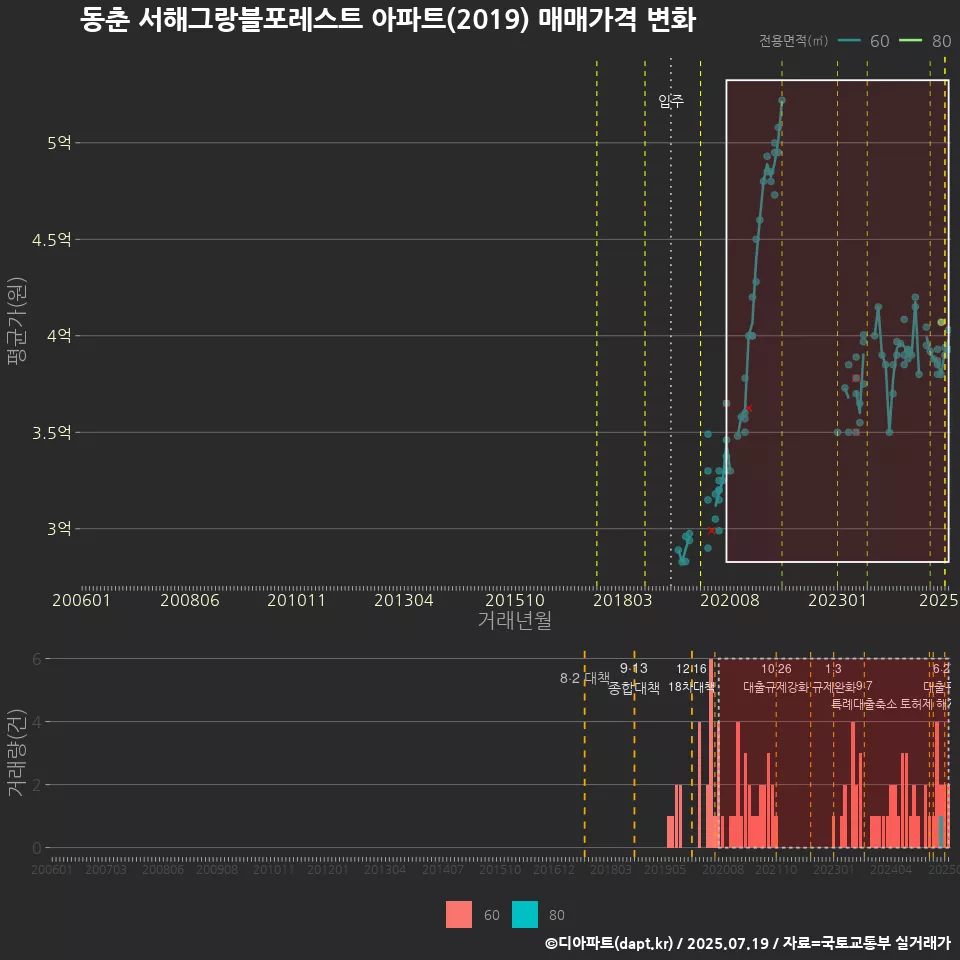
Task: Click '202110' on the volume chart axis
Action: tap(776, 869)
